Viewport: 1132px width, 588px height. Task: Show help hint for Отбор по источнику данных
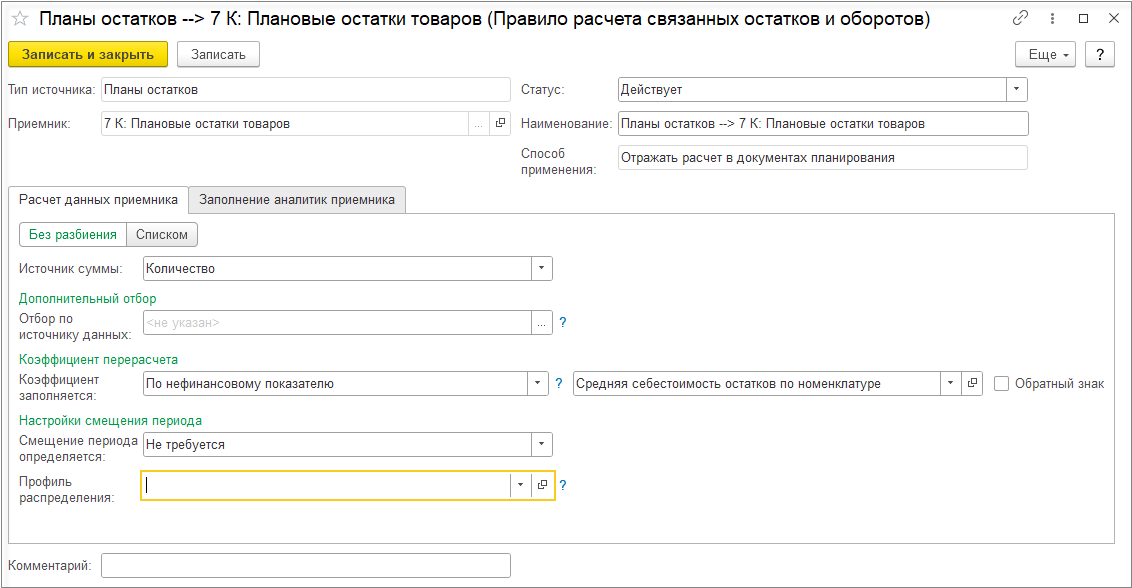563,323
